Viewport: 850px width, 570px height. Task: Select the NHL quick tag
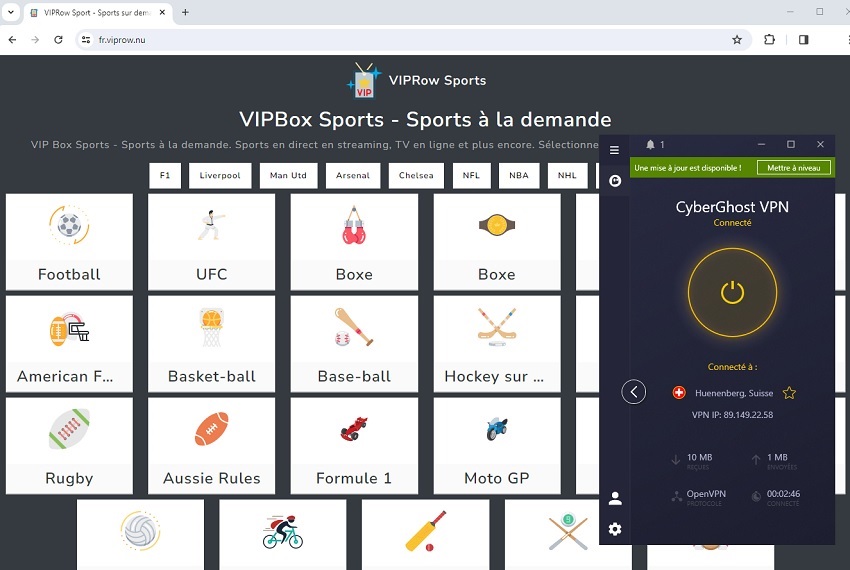pyautogui.click(x=567, y=176)
